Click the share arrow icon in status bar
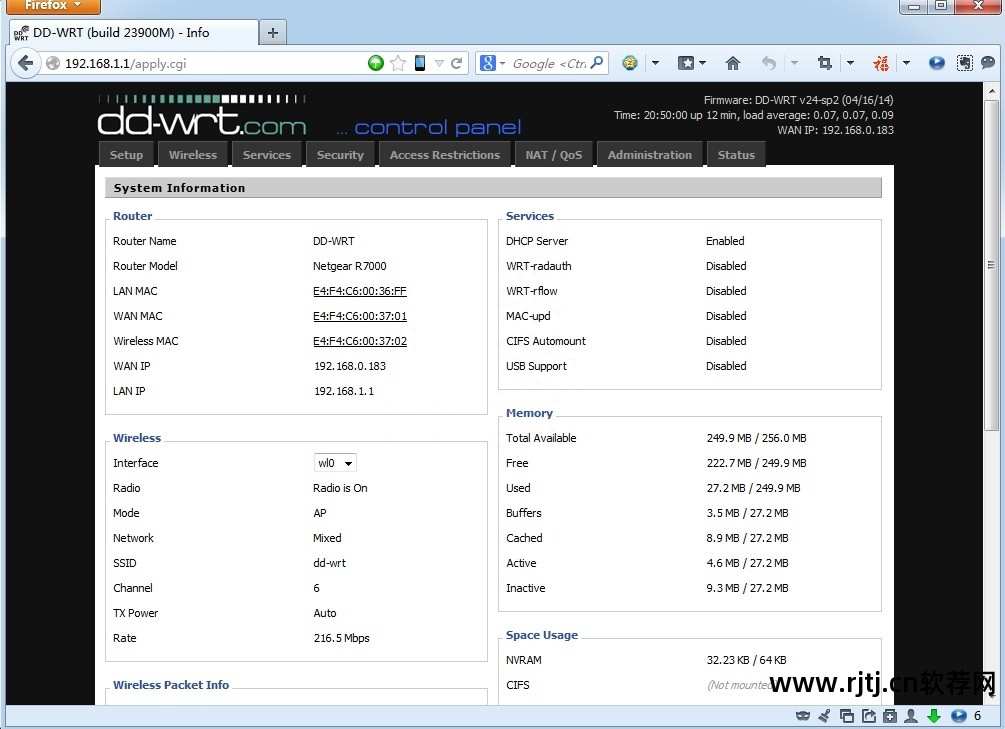Viewport: 1005px width, 729px height. (868, 716)
